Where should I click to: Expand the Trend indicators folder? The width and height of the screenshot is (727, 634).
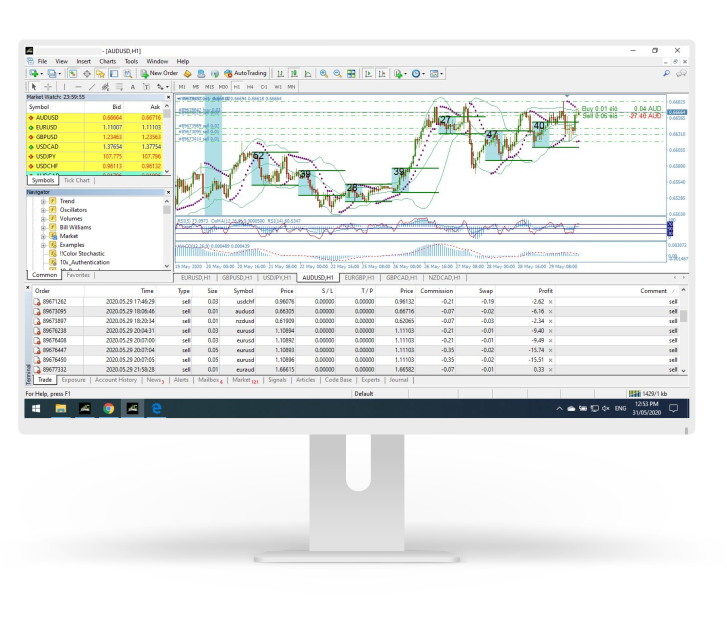point(43,201)
